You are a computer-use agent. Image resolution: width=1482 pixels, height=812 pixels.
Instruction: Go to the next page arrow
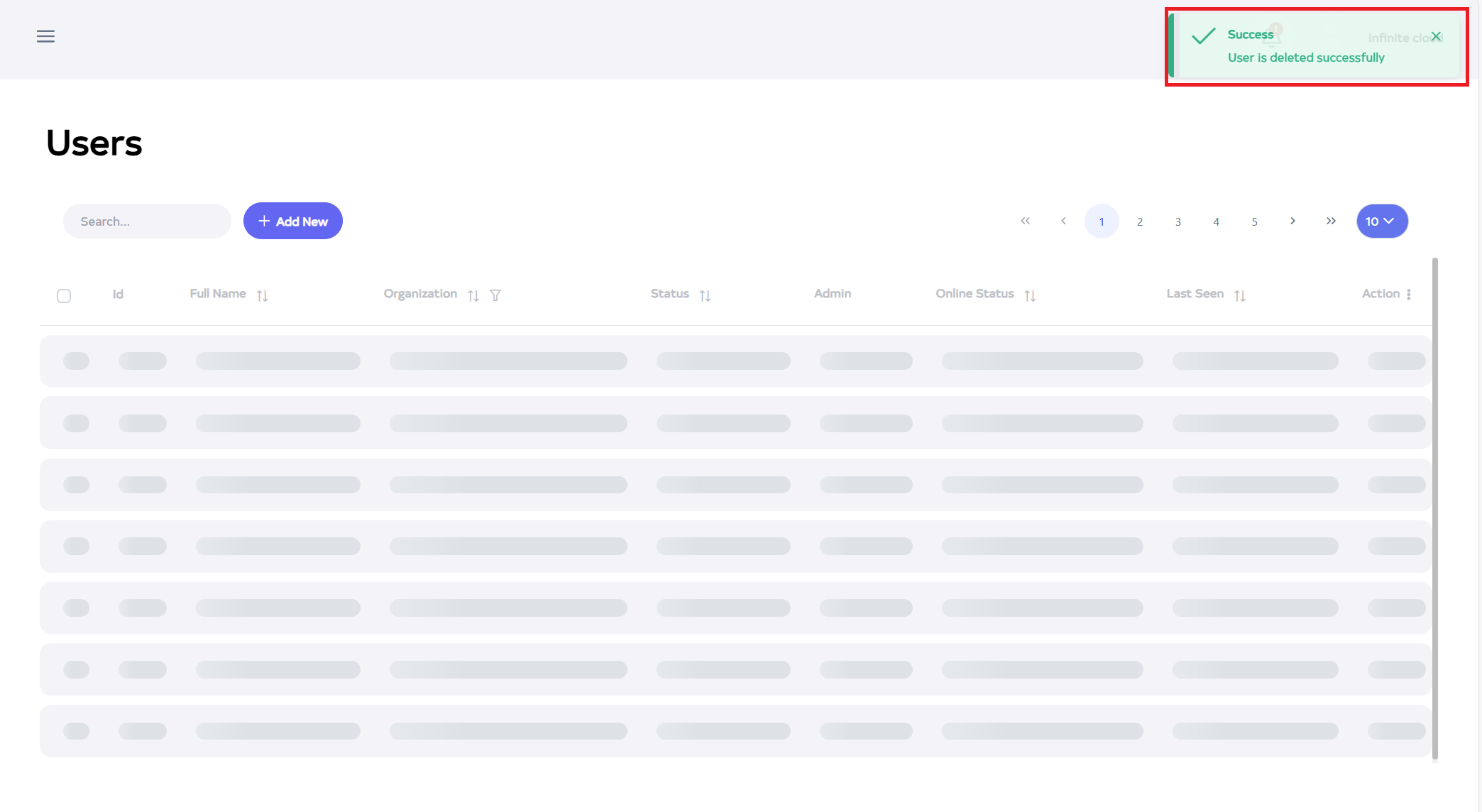[x=1292, y=221]
